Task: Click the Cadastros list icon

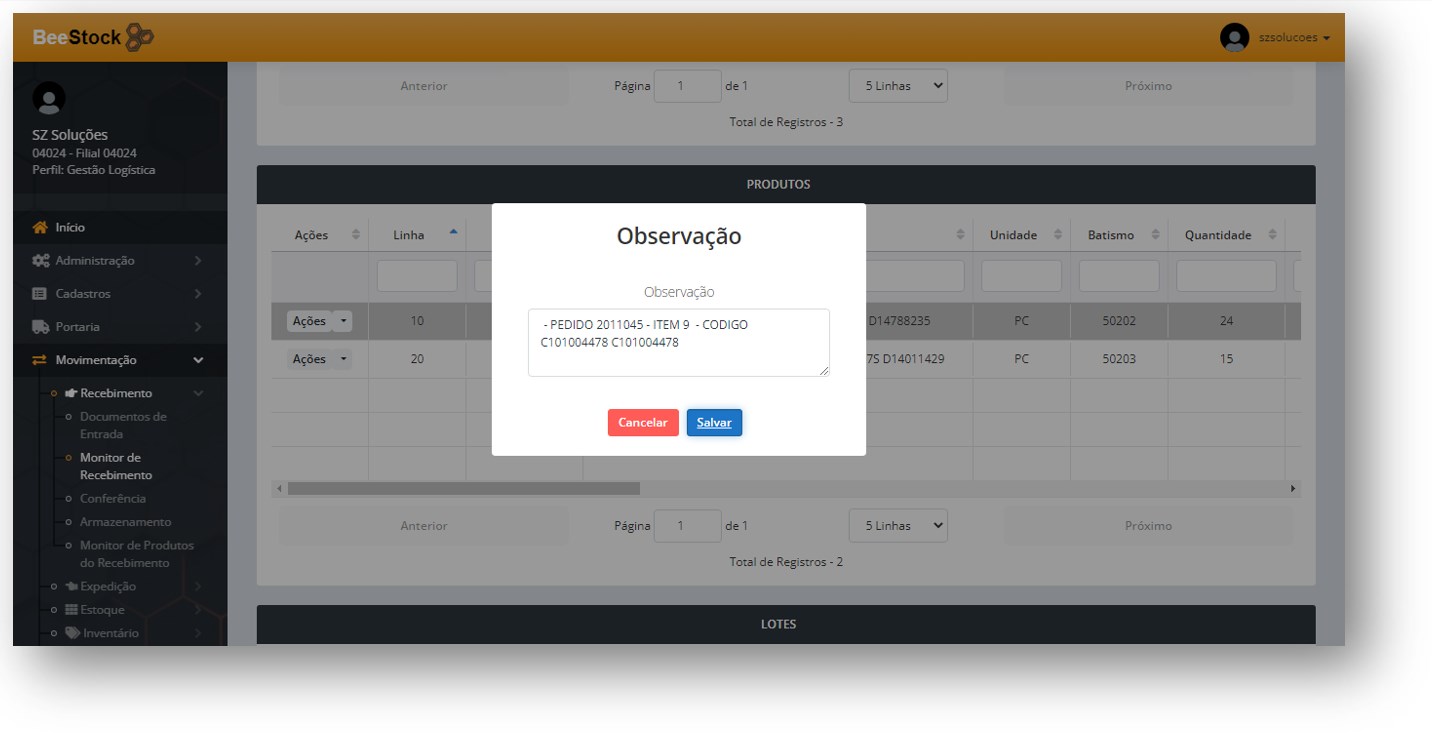Action: click(40, 294)
